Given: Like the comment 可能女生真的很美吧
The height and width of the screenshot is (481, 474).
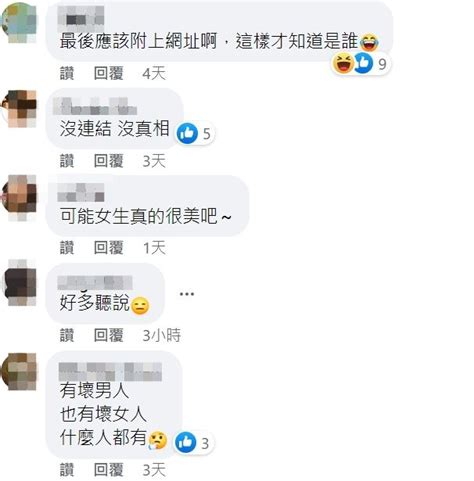Looking at the screenshot, I should click(x=67, y=248).
